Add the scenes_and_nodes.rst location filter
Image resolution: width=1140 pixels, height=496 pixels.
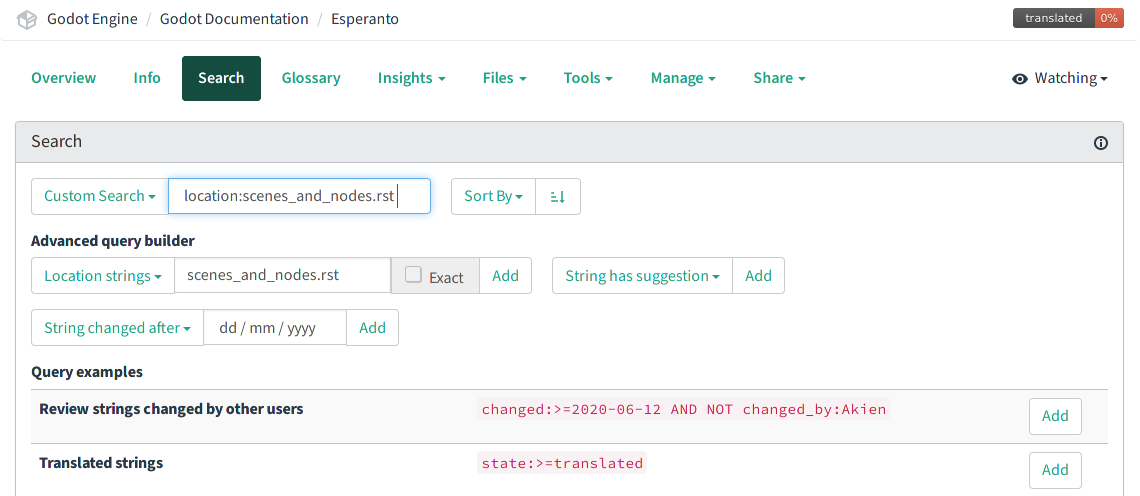505,276
